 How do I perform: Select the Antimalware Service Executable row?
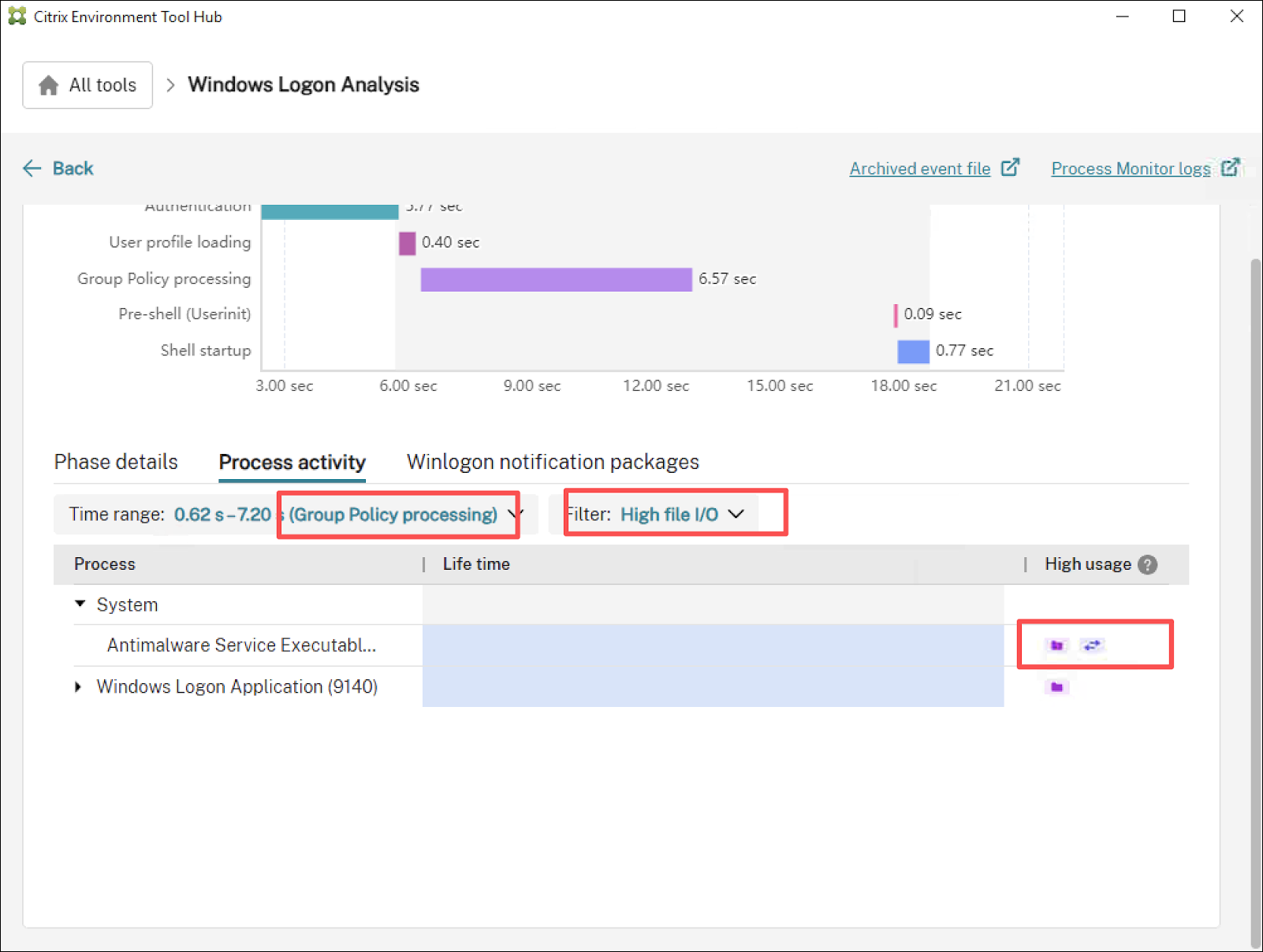pyautogui.click(x=241, y=645)
